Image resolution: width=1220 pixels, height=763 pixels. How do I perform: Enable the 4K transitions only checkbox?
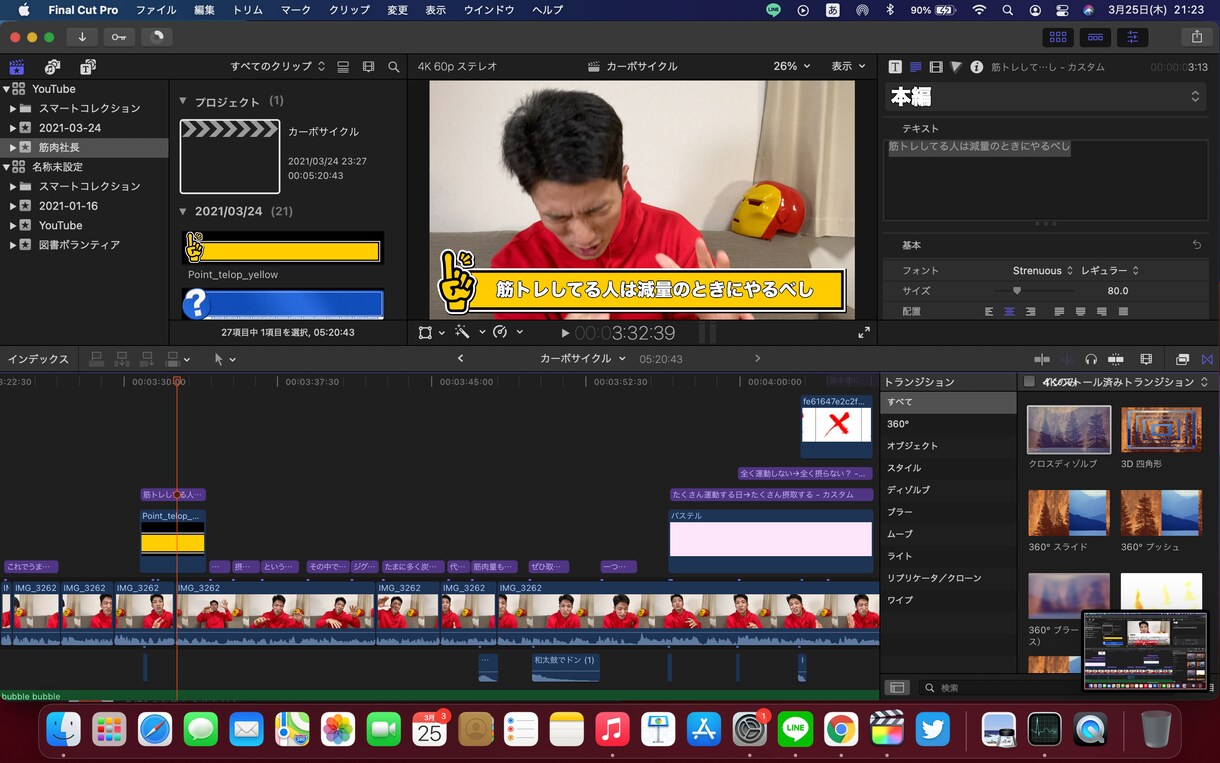click(x=1029, y=382)
